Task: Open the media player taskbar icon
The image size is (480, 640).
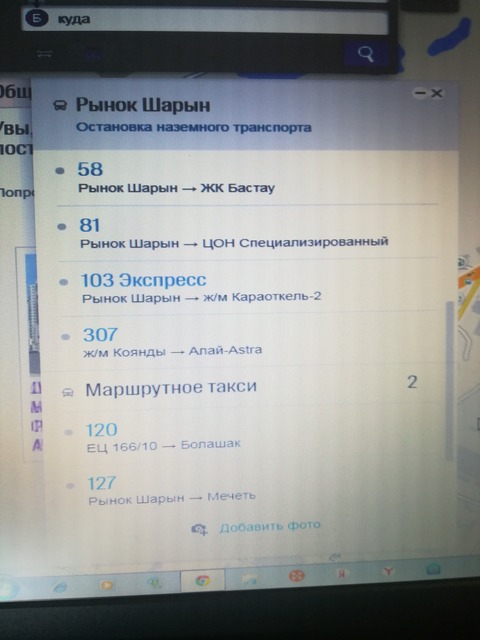Action: (106, 585)
